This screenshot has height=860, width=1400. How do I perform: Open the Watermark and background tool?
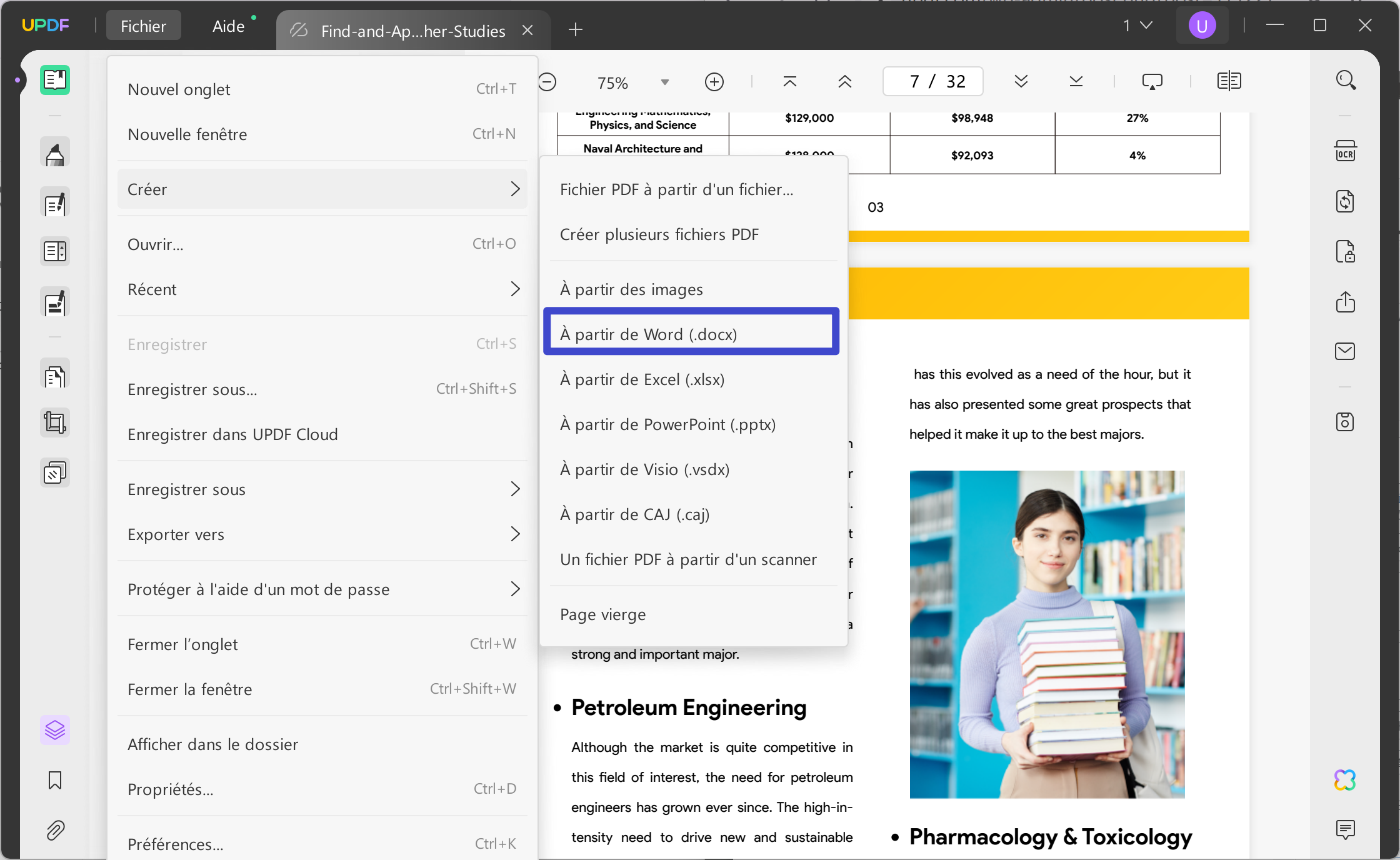pyautogui.click(x=55, y=473)
